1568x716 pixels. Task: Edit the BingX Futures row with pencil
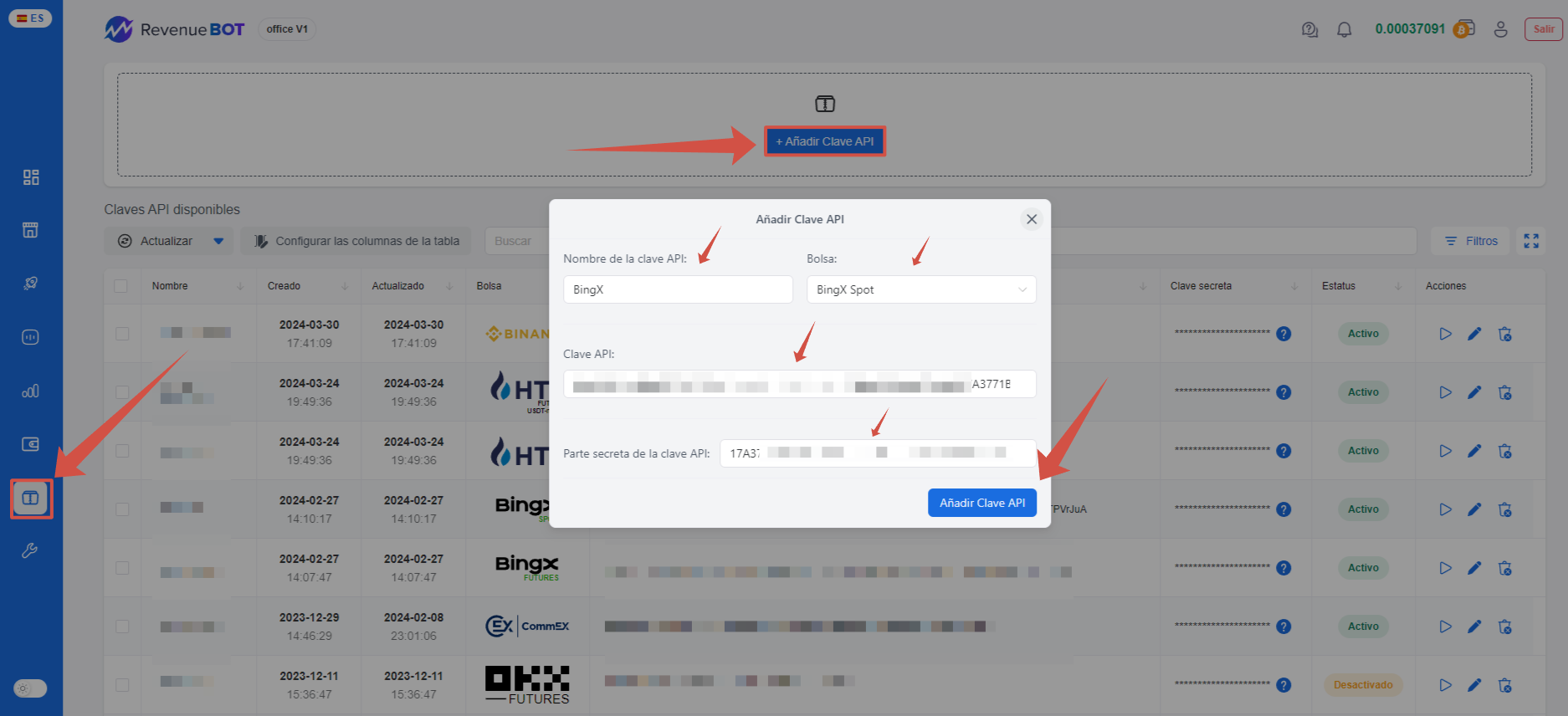coord(1474,568)
